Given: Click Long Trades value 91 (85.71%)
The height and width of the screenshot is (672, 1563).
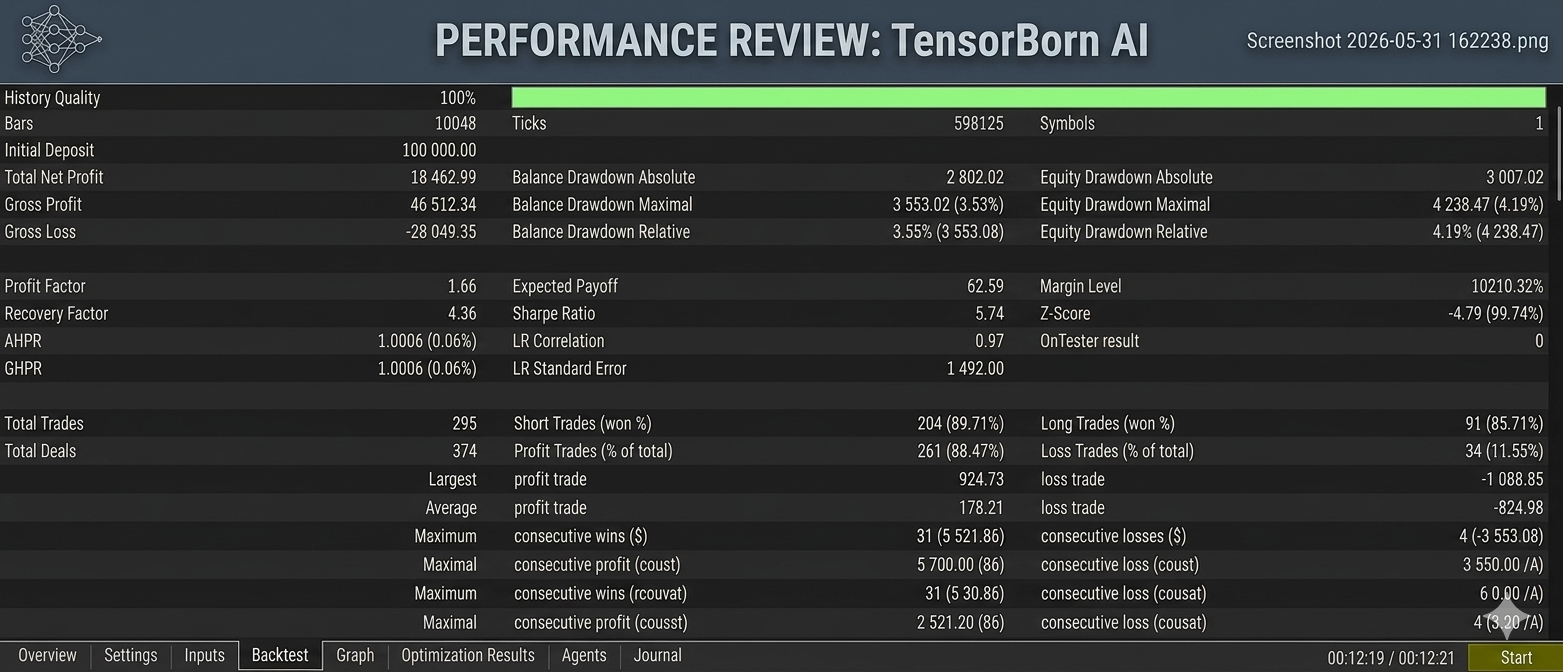Looking at the screenshot, I should point(1505,423).
